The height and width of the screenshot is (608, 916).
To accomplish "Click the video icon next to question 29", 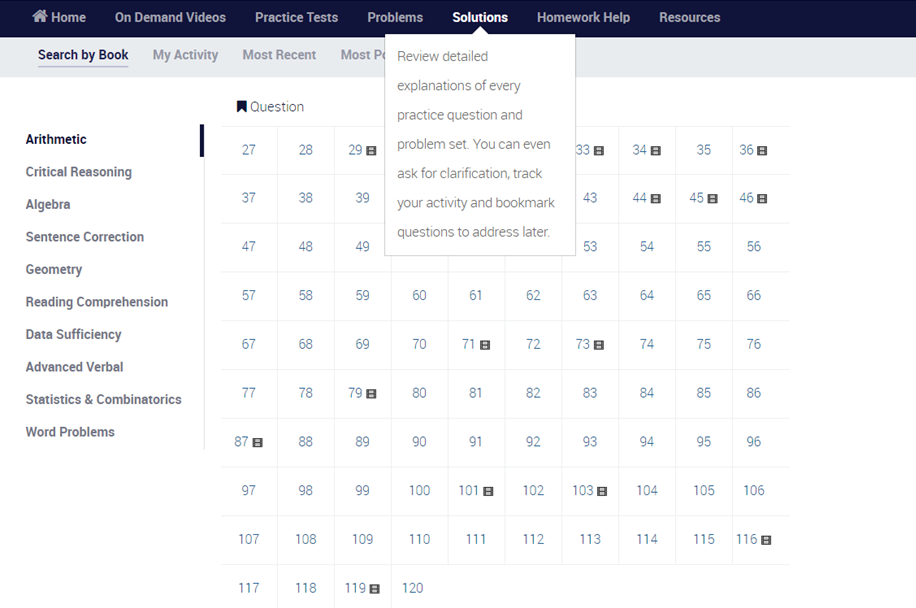I will click(372, 151).
